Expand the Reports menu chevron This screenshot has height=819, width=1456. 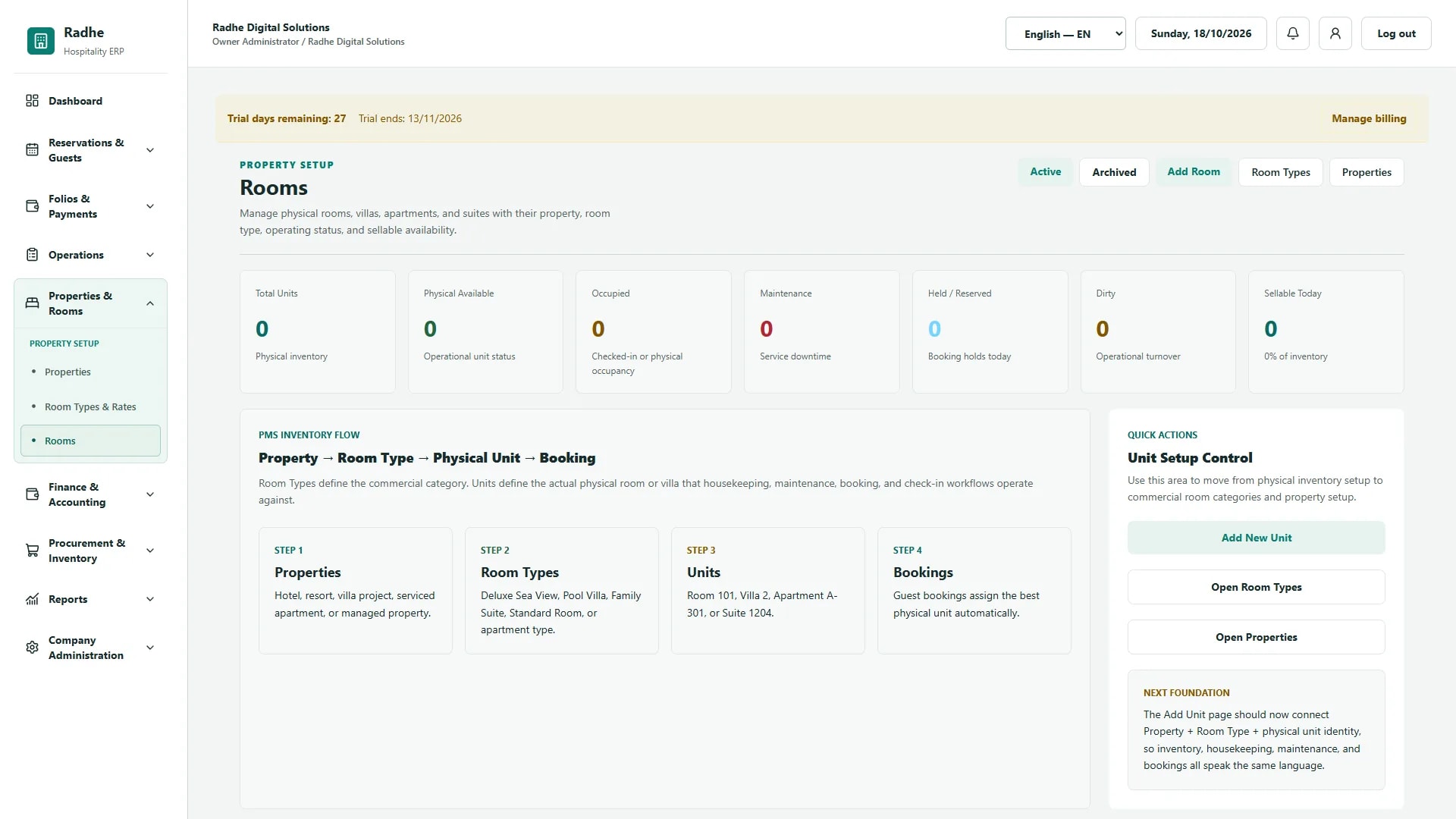pos(150,599)
